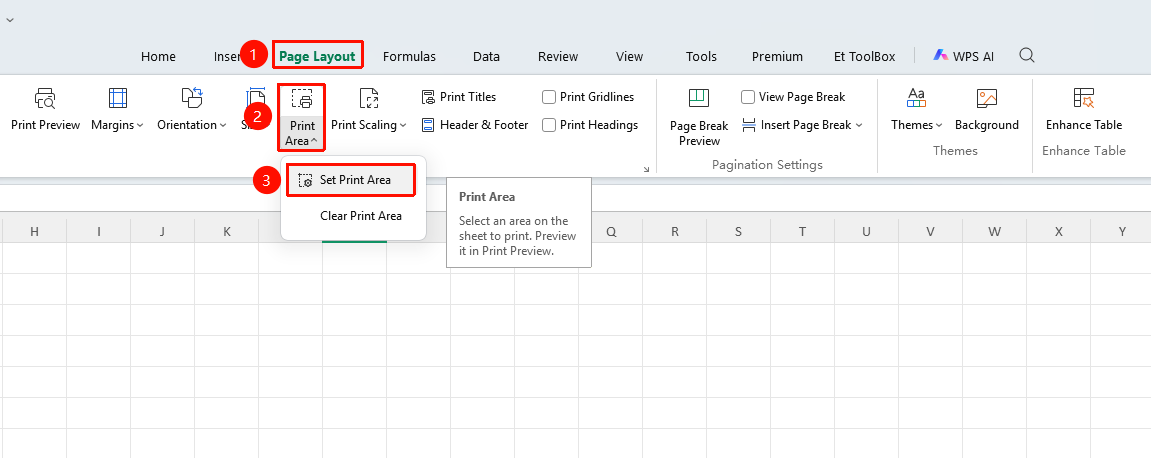Select column X header
The image size is (1151, 458).
[1059, 231]
